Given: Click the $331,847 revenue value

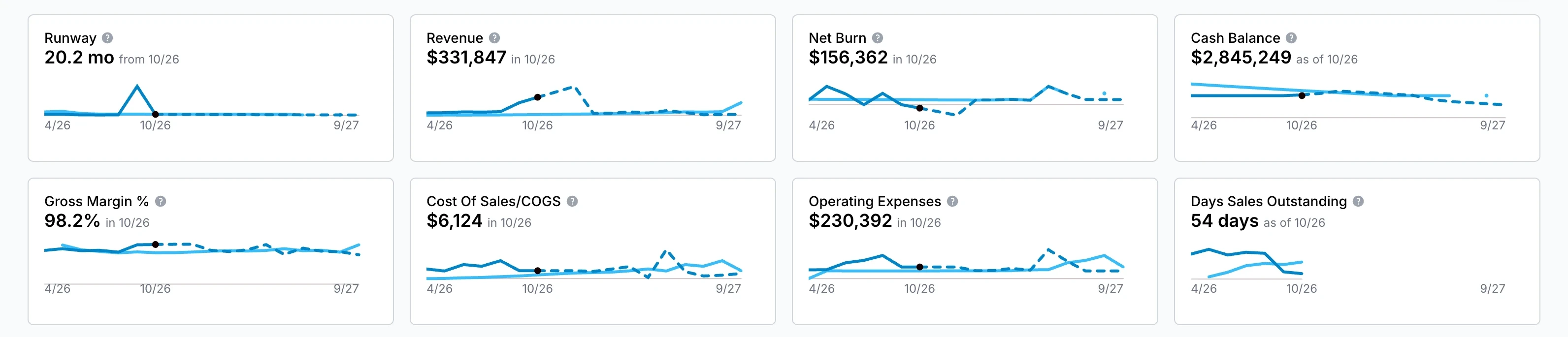Looking at the screenshot, I should point(466,58).
